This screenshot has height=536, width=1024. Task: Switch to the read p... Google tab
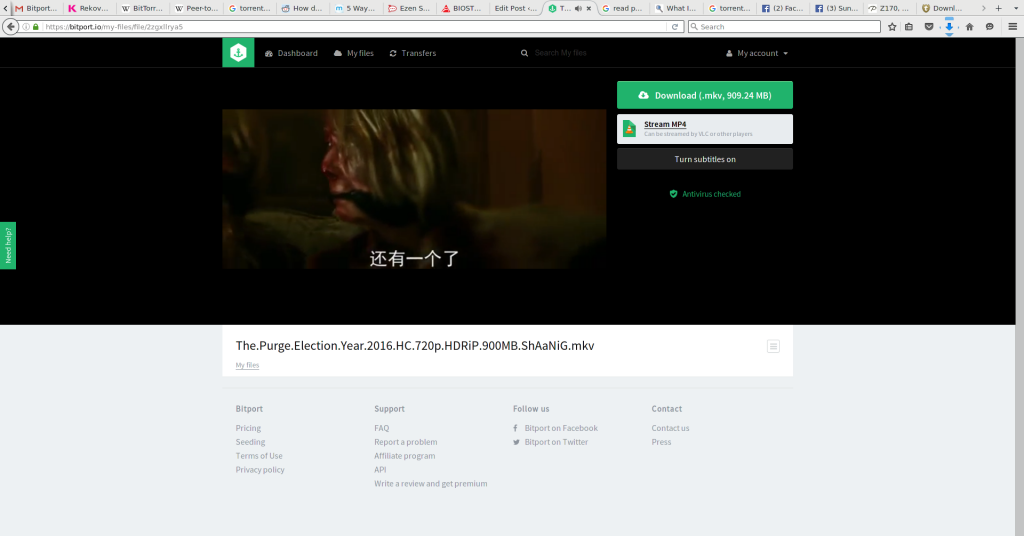coord(622,8)
